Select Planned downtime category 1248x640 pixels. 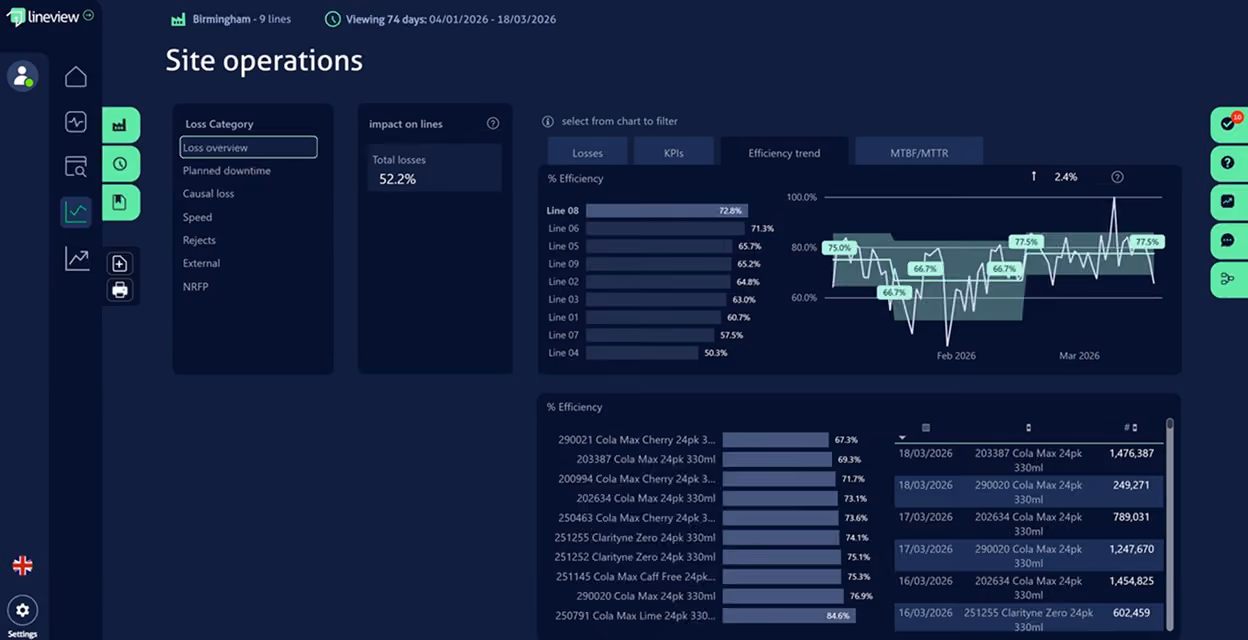[227, 171]
